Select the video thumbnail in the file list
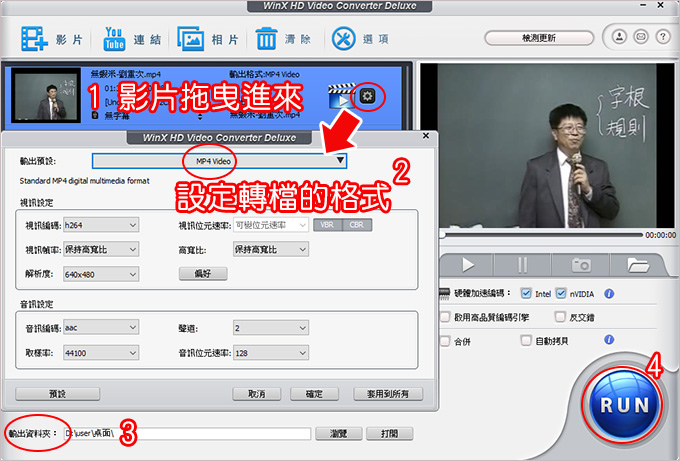The image size is (680, 461). pyautogui.click(x=46, y=95)
